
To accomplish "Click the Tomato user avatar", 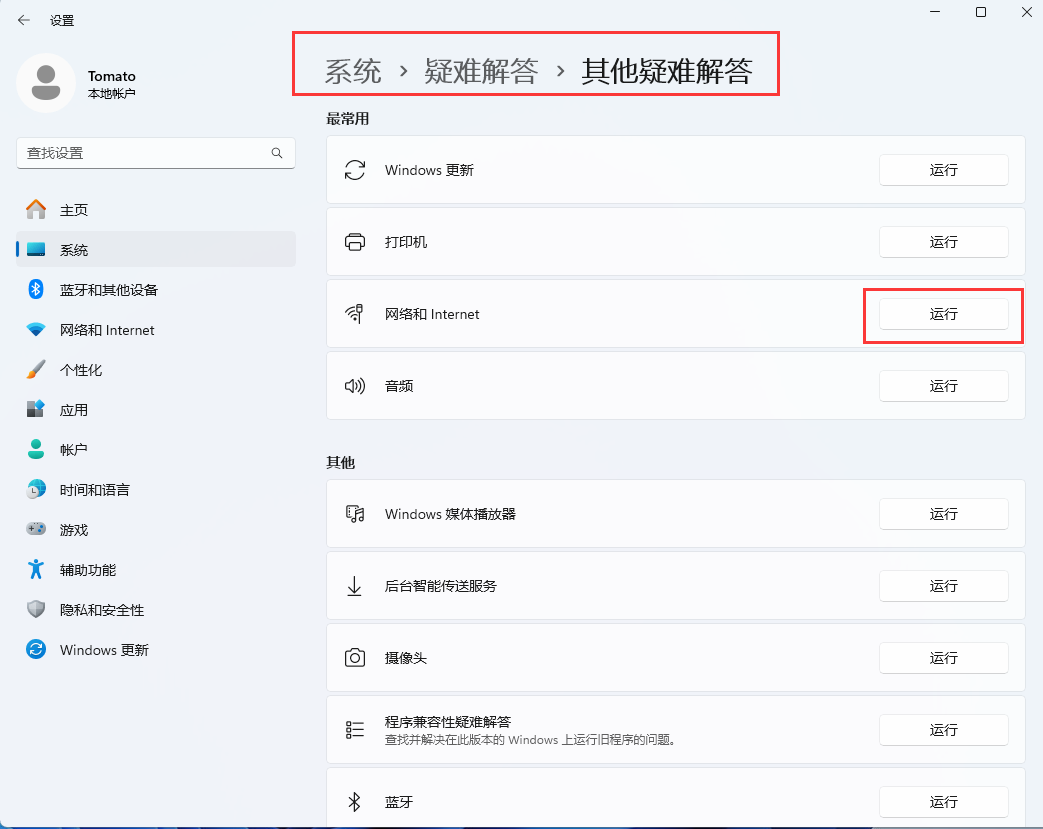I will (x=45, y=84).
